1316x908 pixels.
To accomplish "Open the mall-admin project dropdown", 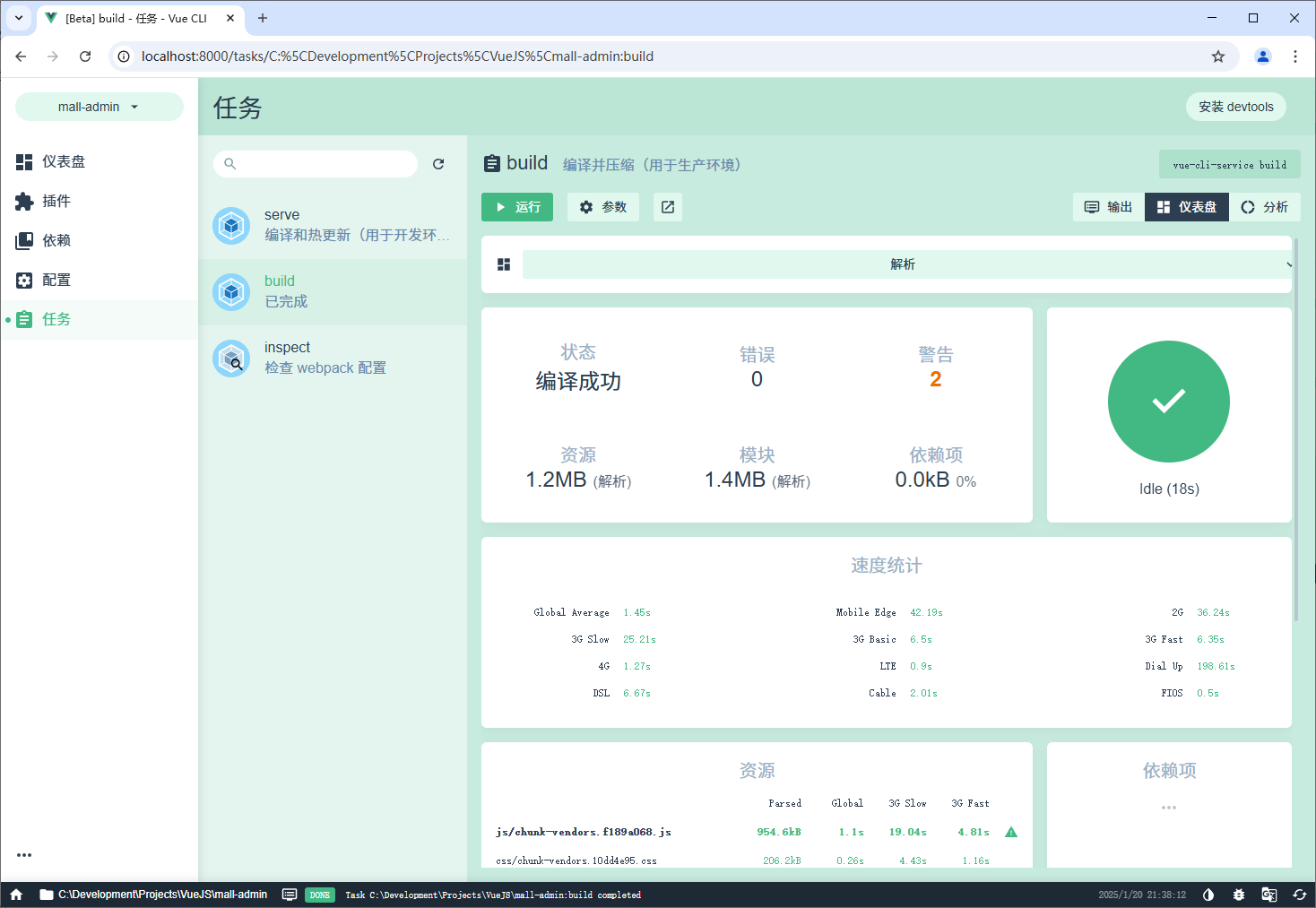I will click(99, 107).
